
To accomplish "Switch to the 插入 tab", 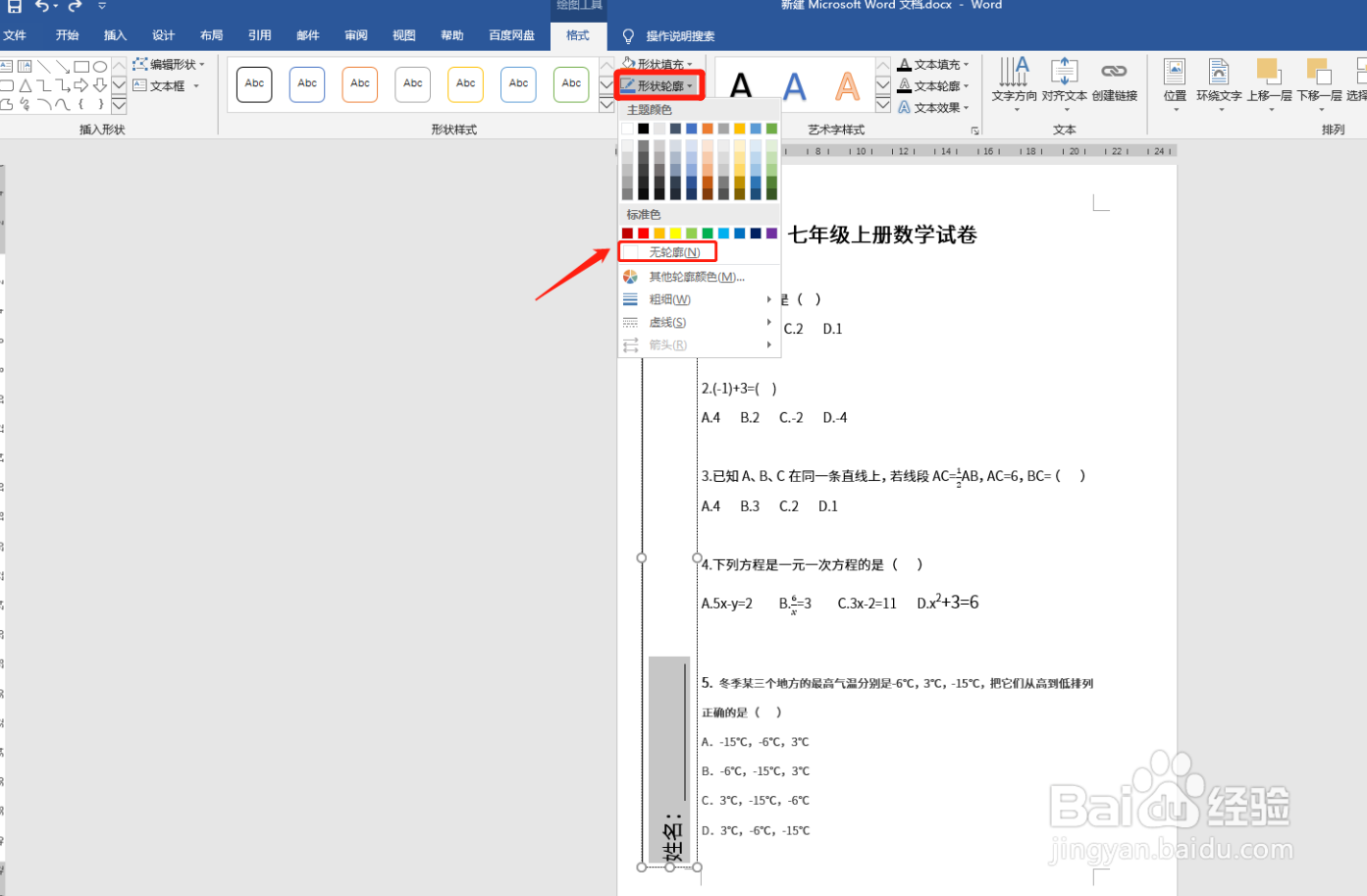I will 115,35.
